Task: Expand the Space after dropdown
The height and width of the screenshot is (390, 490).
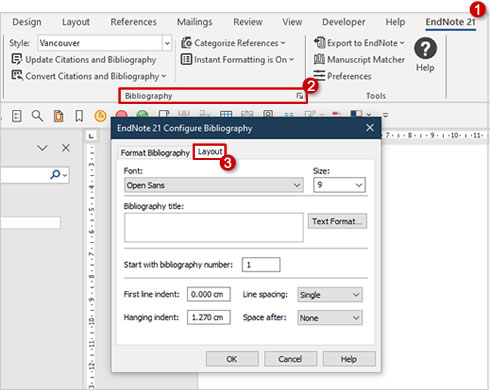Action: (x=330, y=318)
